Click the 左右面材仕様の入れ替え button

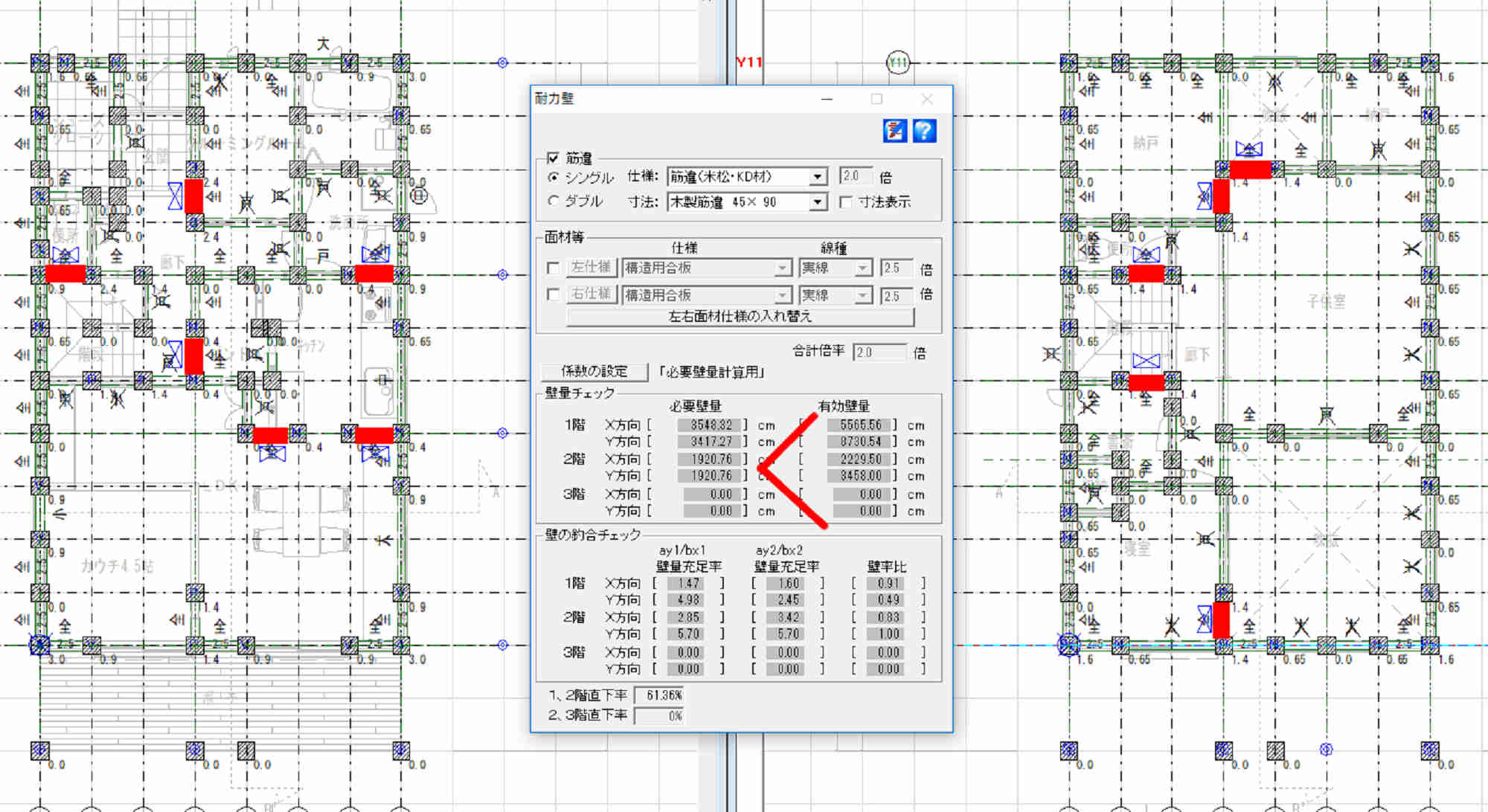coord(740,317)
